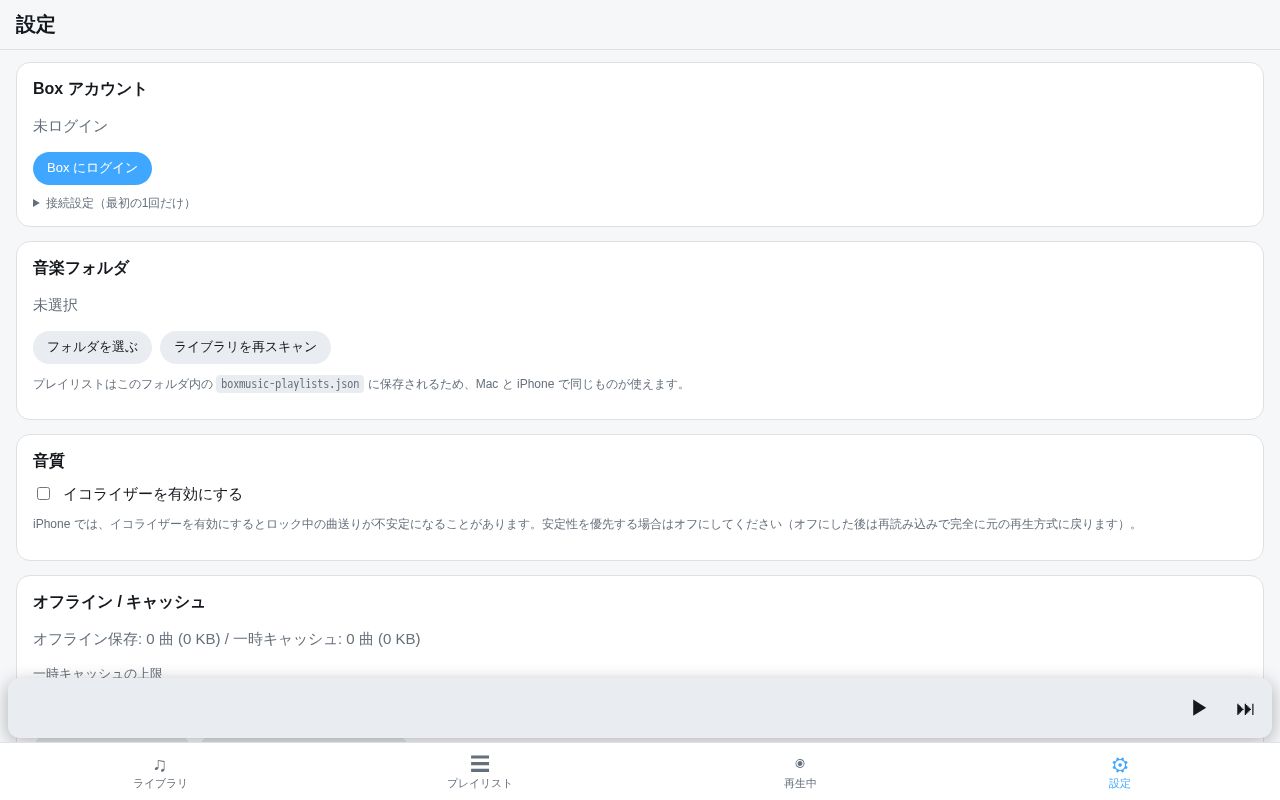This screenshot has width=1280, height=800.
Task: Click the 音質 section heading
Action: (x=49, y=461)
